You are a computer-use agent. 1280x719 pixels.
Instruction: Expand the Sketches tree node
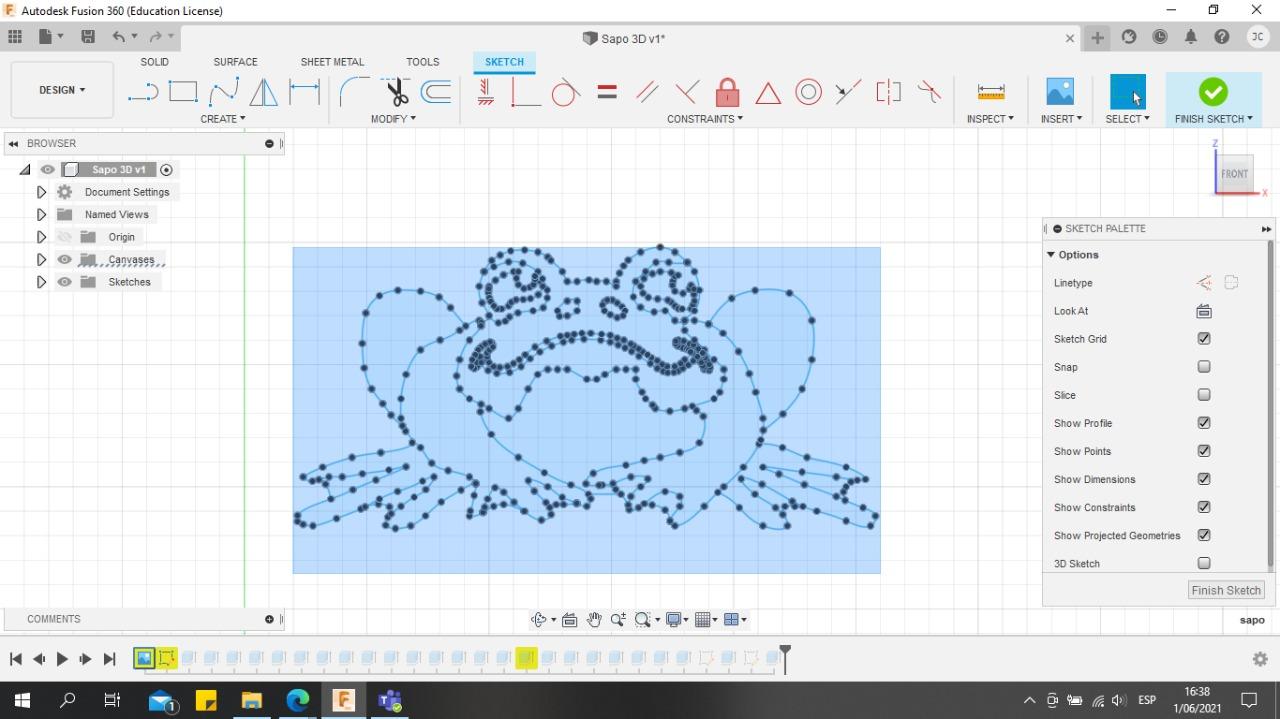(41, 282)
